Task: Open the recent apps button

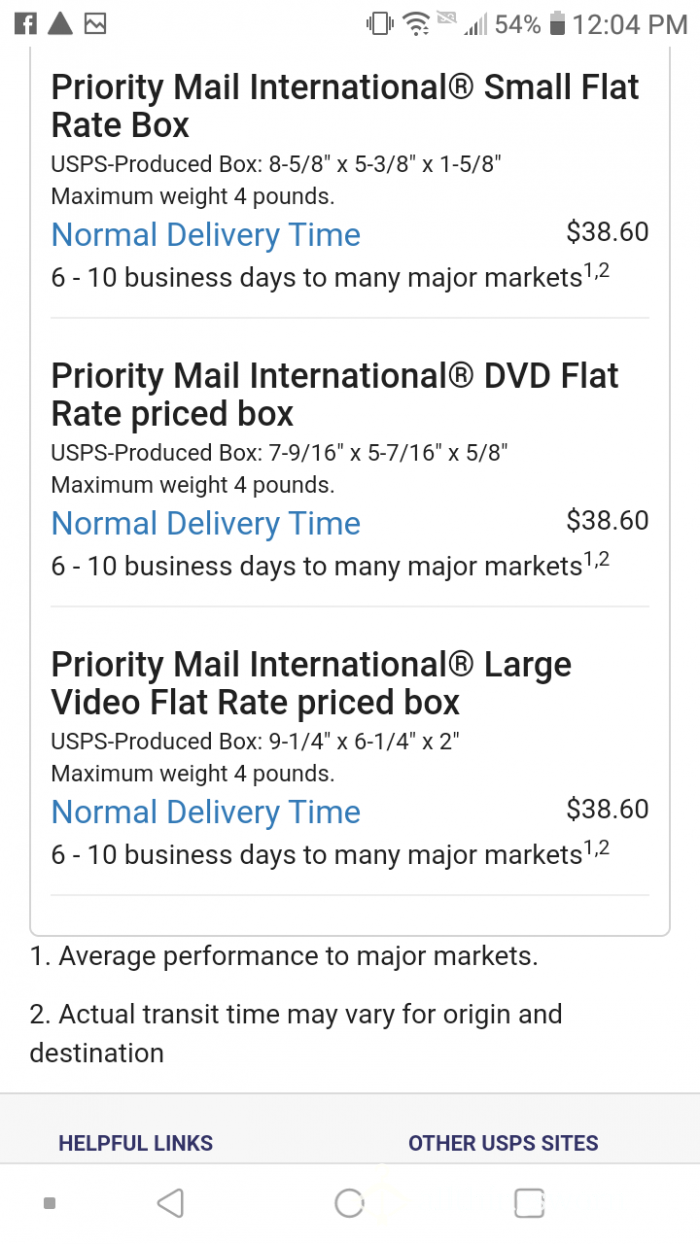Action: pos(528,1204)
